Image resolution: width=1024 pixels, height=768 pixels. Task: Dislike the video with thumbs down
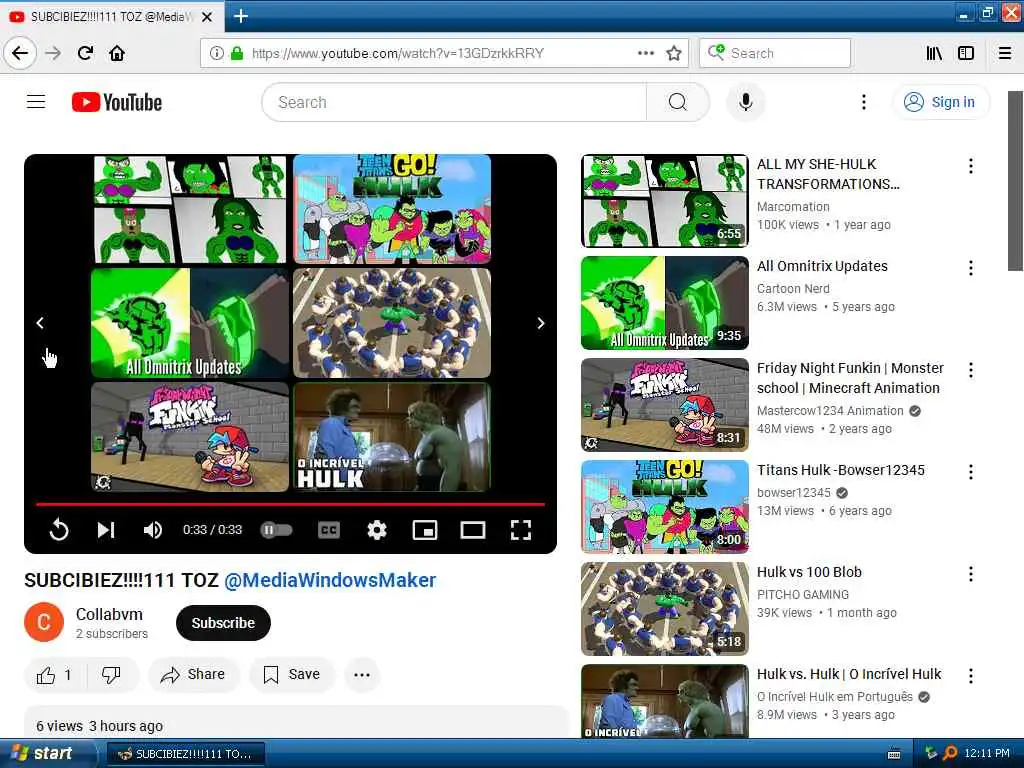(111, 675)
